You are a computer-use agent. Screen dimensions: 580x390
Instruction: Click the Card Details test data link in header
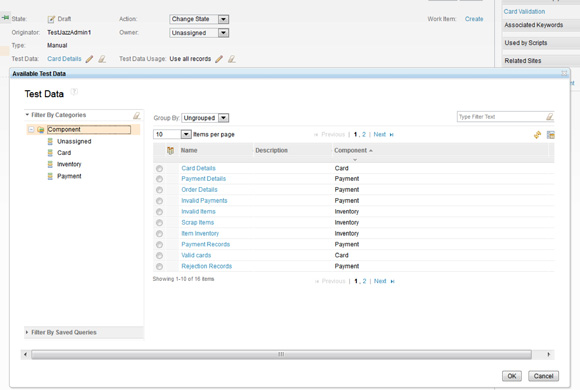64,59
